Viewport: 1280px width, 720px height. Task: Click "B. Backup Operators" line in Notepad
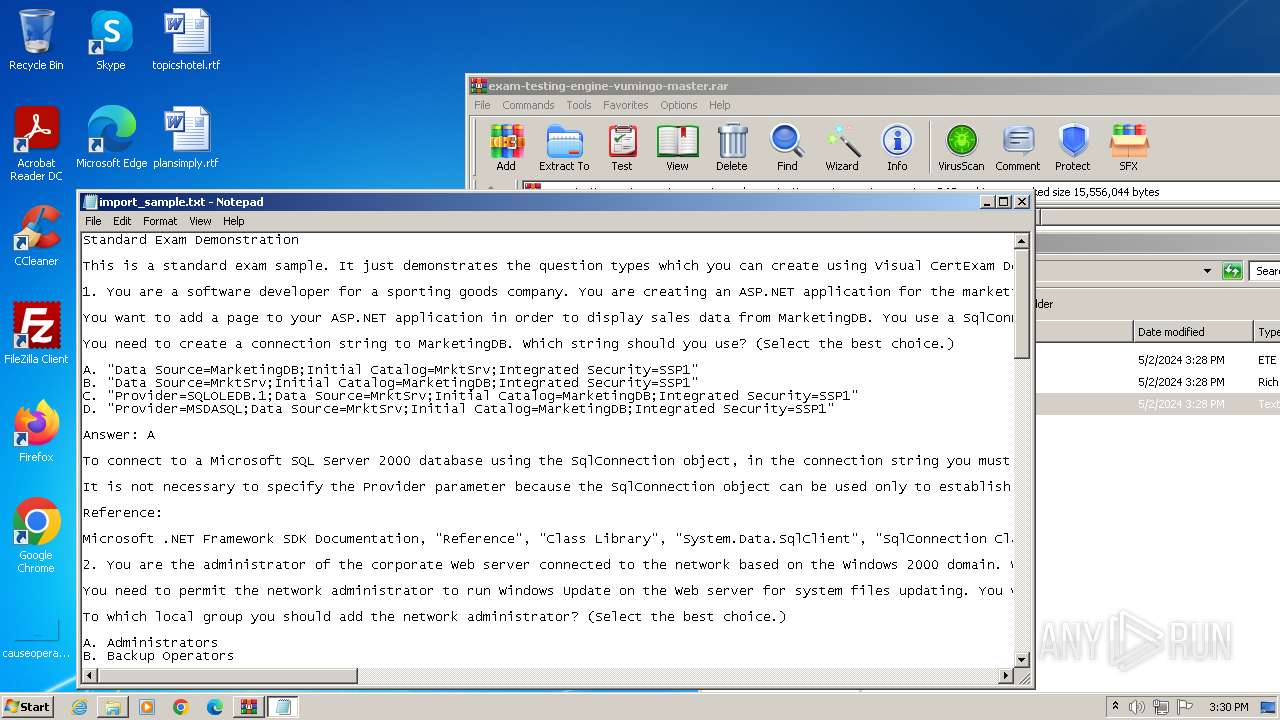159,656
